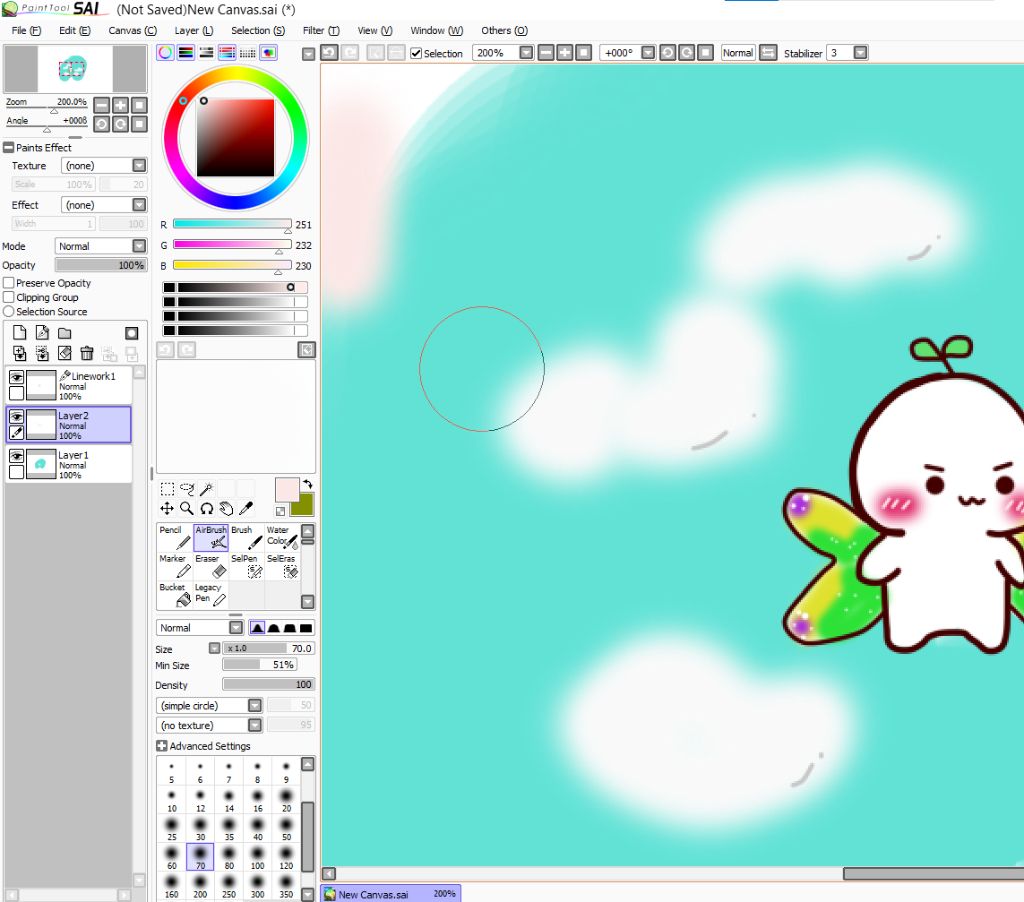Open the File menu
The height and width of the screenshot is (902, 1024).
[26, 31]
